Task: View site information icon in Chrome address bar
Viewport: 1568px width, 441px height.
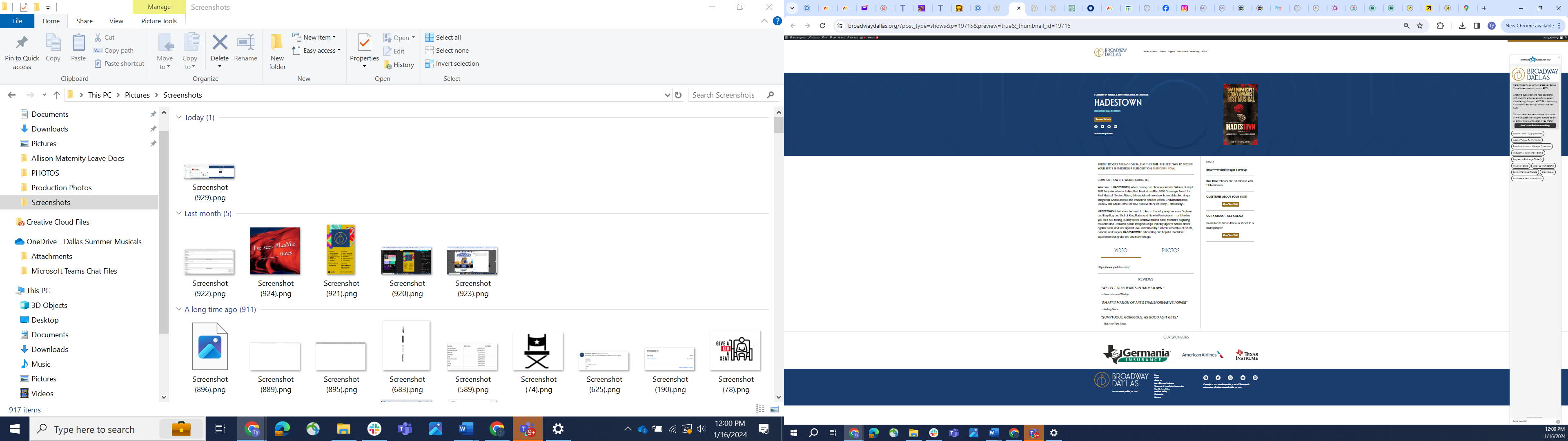Action: click(x=840, y=26)
